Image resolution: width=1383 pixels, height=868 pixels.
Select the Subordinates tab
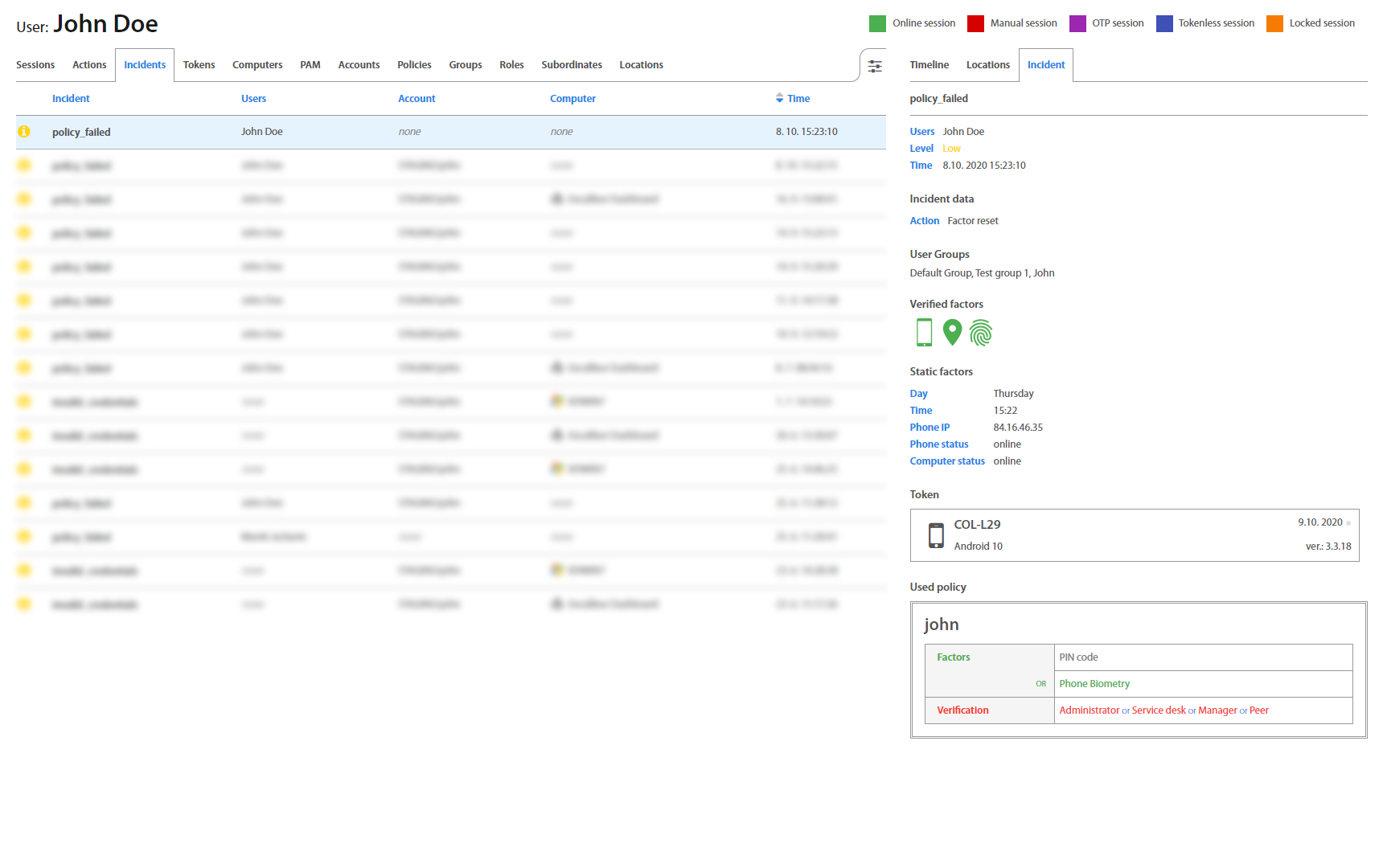[571, 65]
